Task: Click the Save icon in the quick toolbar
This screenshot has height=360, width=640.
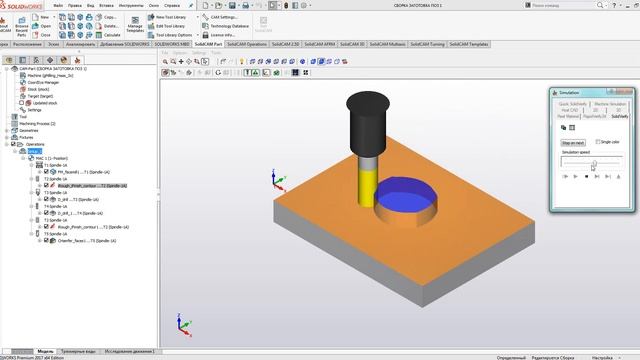Action: [x=232, y=6]
